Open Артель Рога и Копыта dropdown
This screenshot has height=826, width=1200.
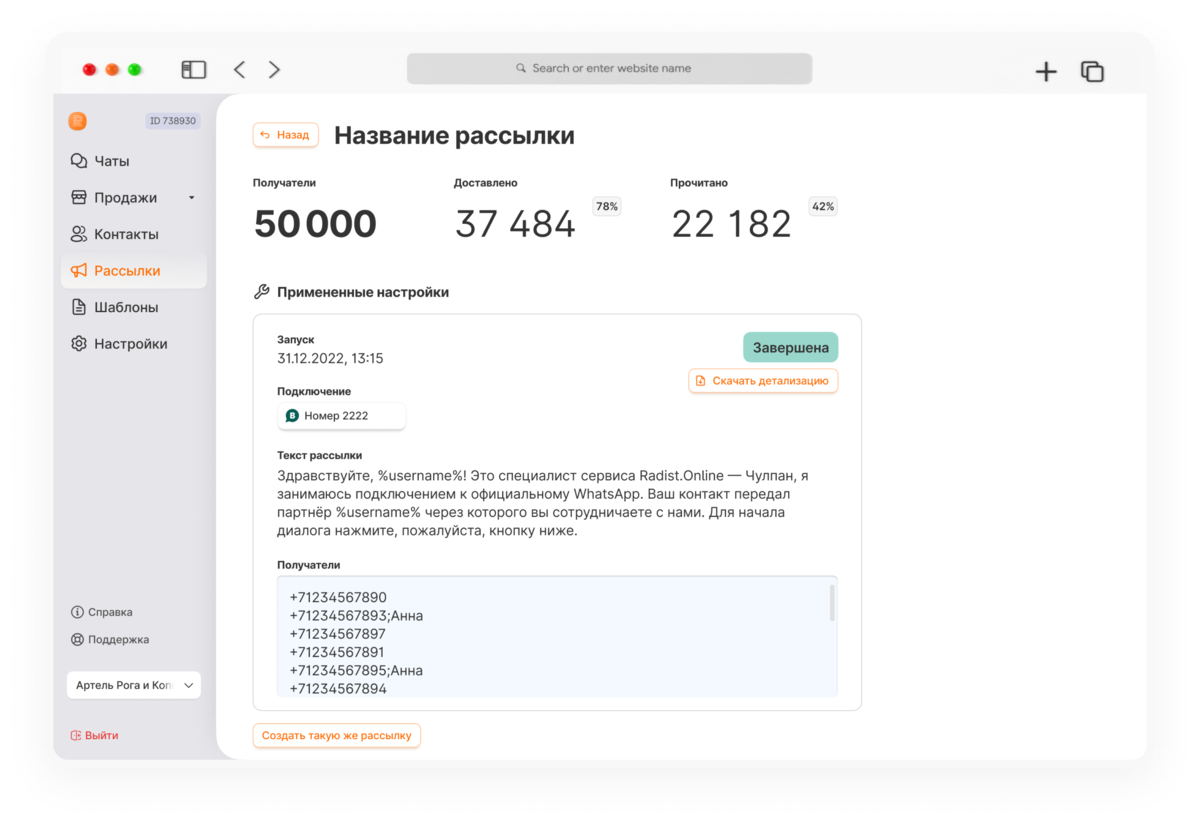tap(134, 685)
